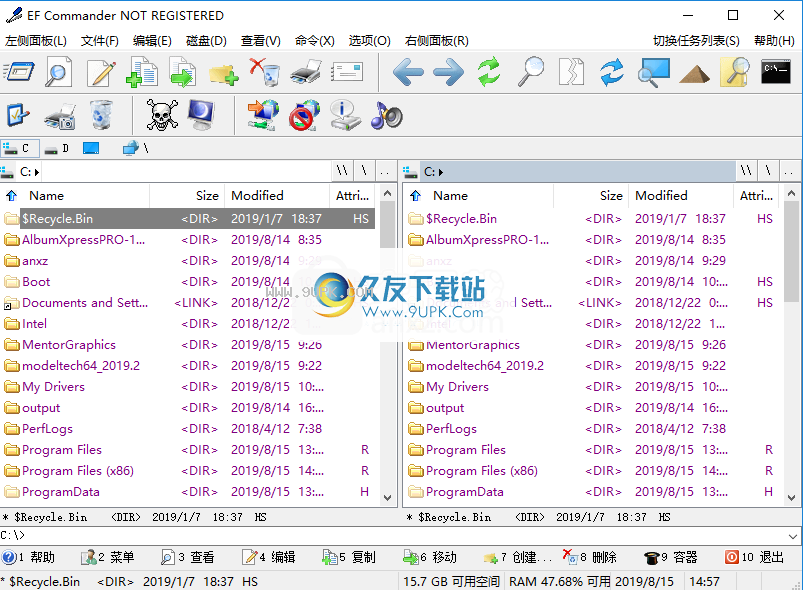The height and width of the screenshot is (590, 804).
Task: Click the F1 帮助 function key button
Action: 29,557
